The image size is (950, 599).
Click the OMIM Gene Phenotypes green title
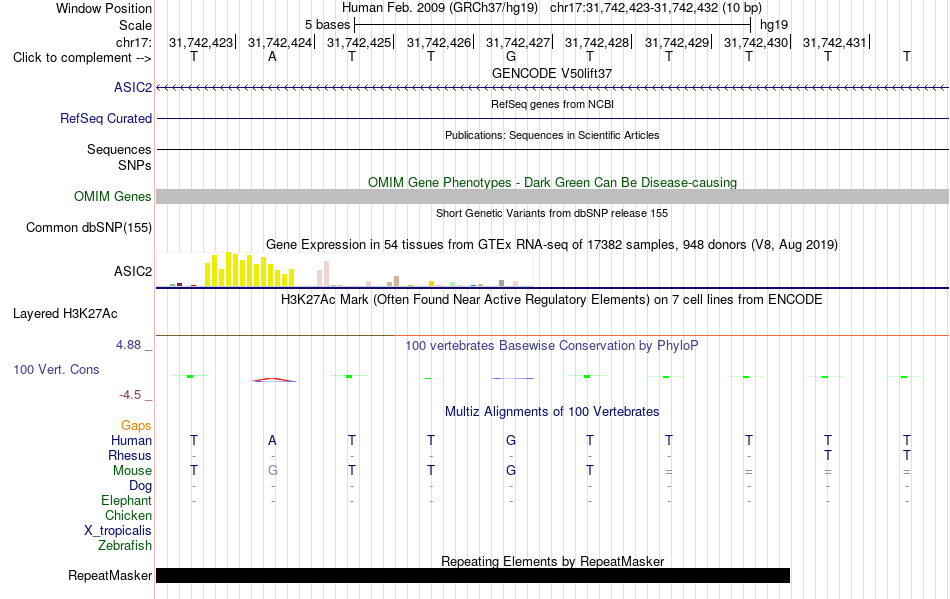(553, 182)
